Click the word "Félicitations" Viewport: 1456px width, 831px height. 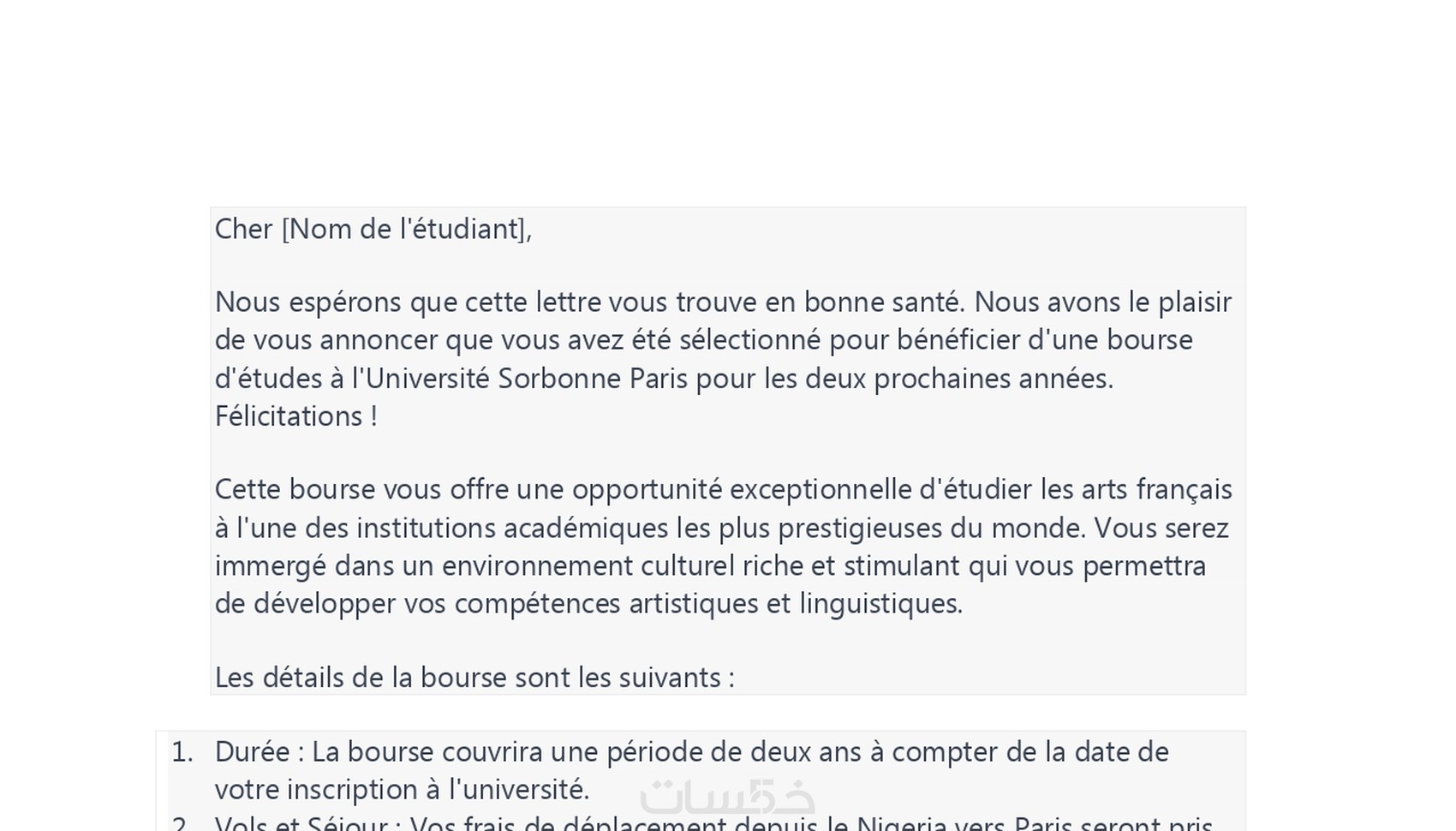point(289,416)
